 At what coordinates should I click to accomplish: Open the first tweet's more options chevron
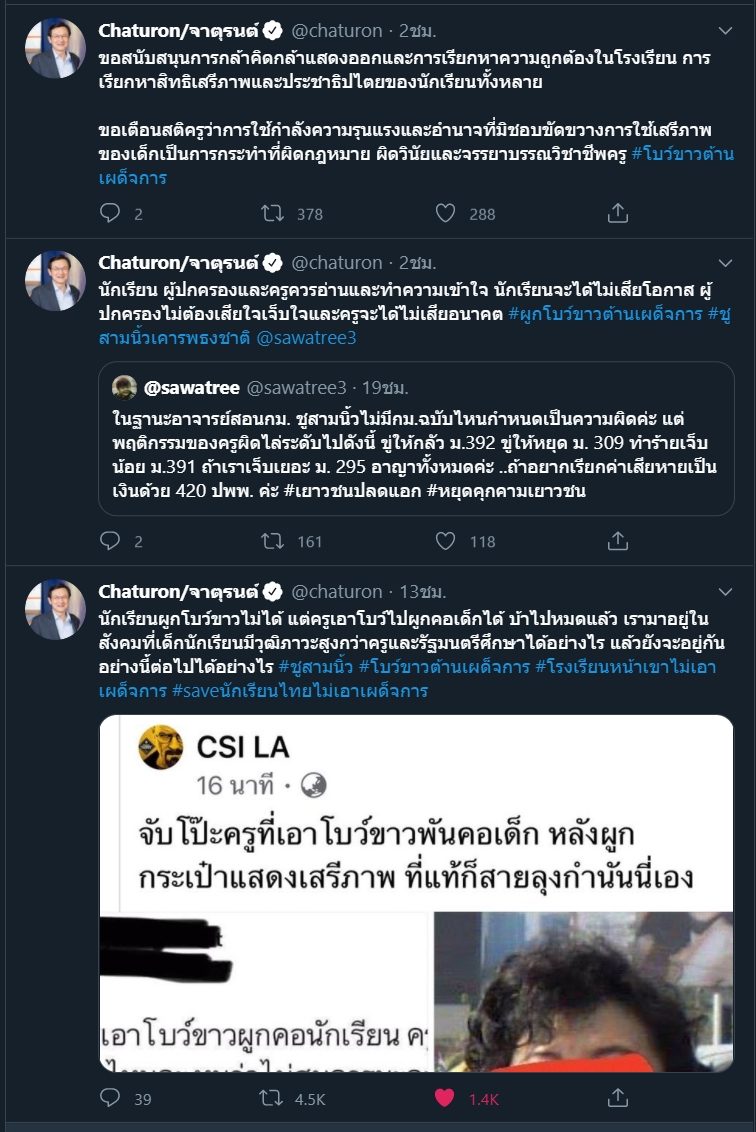[x=725, y=31]
